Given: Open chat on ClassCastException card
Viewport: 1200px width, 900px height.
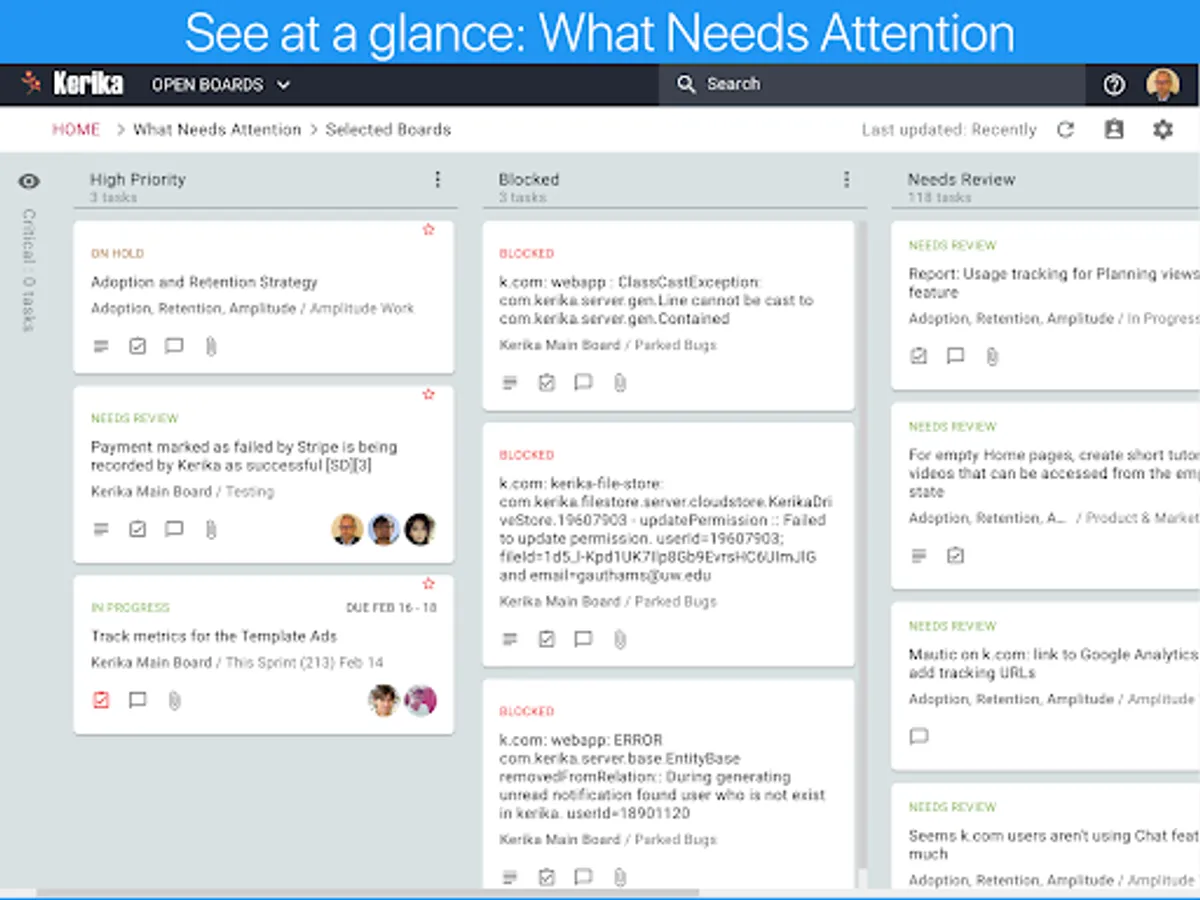Looking at the screenshot, I should (583, 383).
